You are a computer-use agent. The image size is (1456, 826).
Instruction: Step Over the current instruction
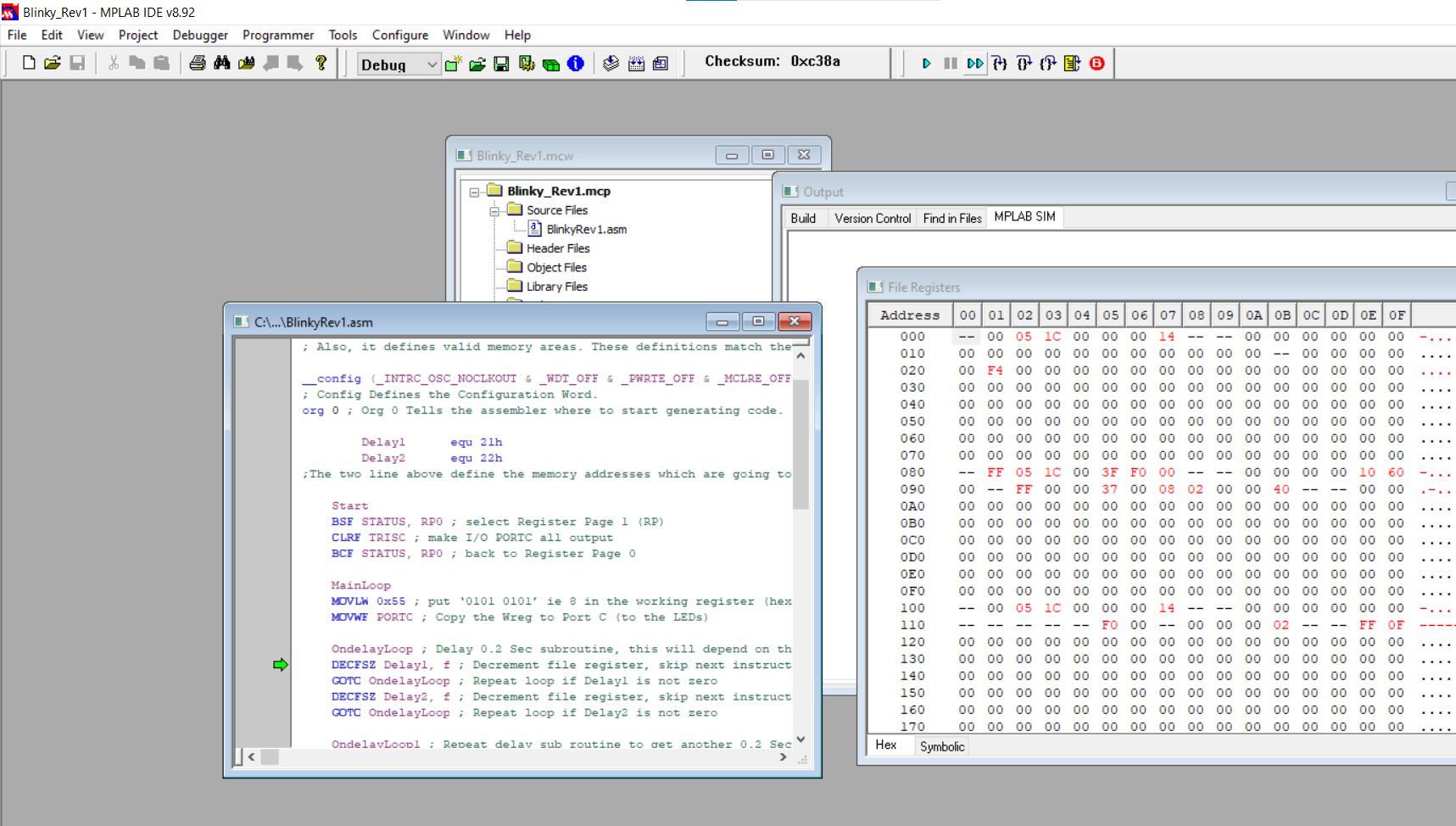(1024, 62)
